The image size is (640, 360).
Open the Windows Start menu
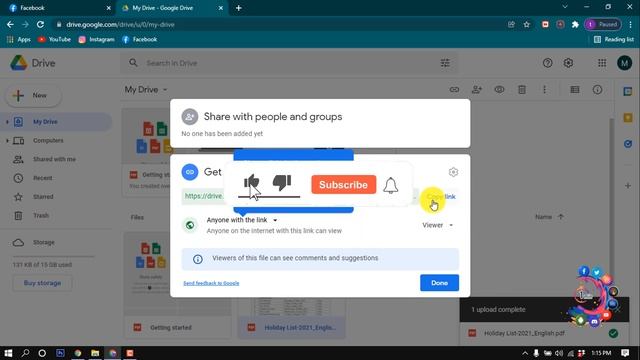[8, 353]
